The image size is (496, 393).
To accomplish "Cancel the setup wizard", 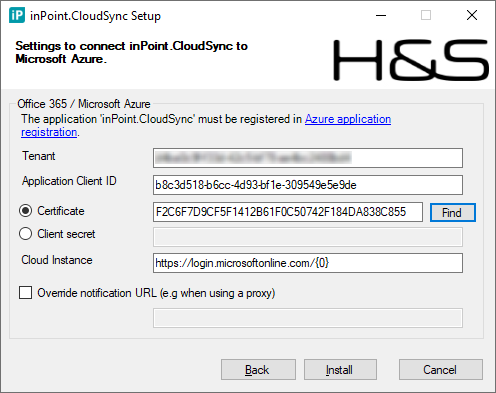I will pyautogui.click(x=440, y=369).
